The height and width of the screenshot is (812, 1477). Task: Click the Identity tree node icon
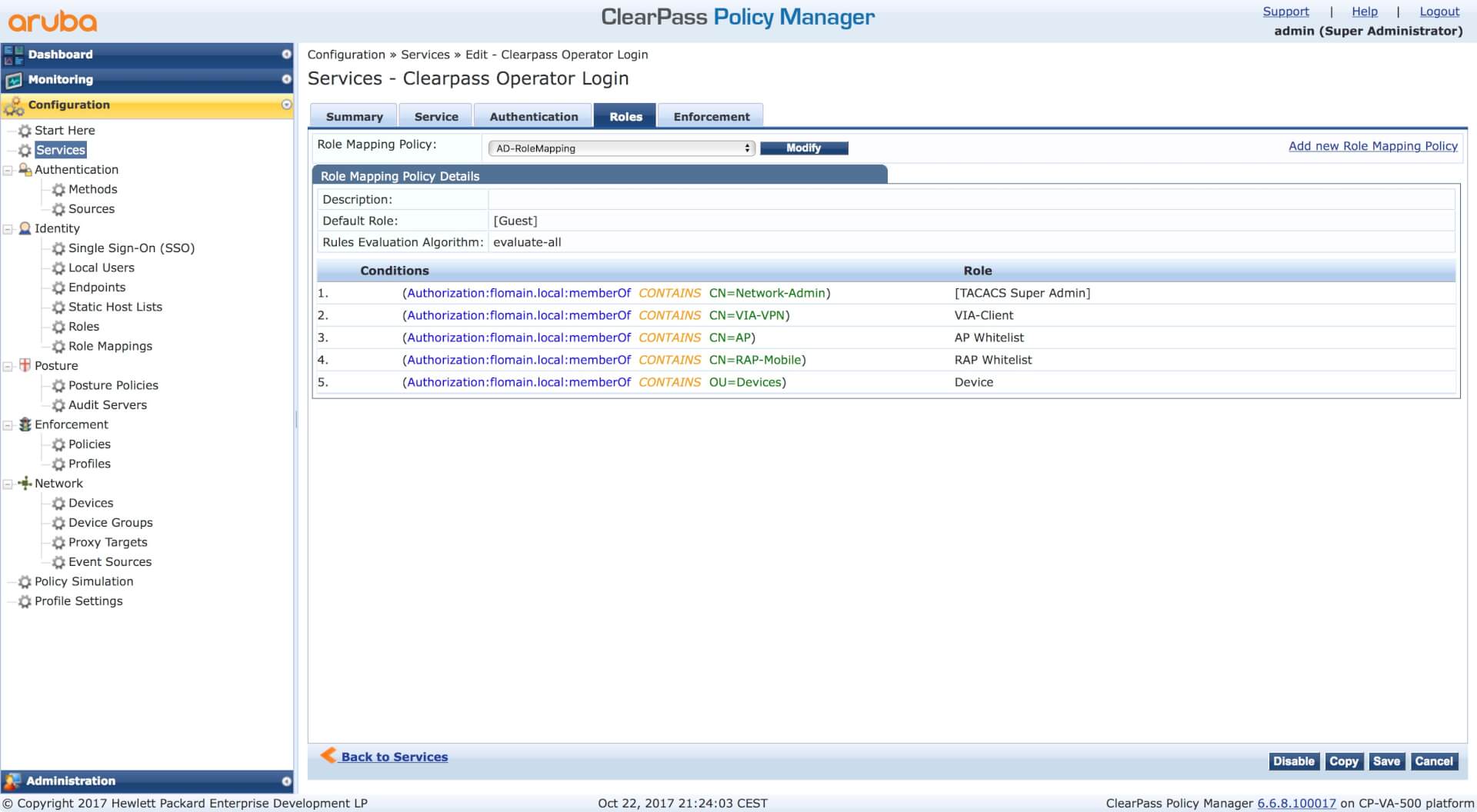point(25,228)
